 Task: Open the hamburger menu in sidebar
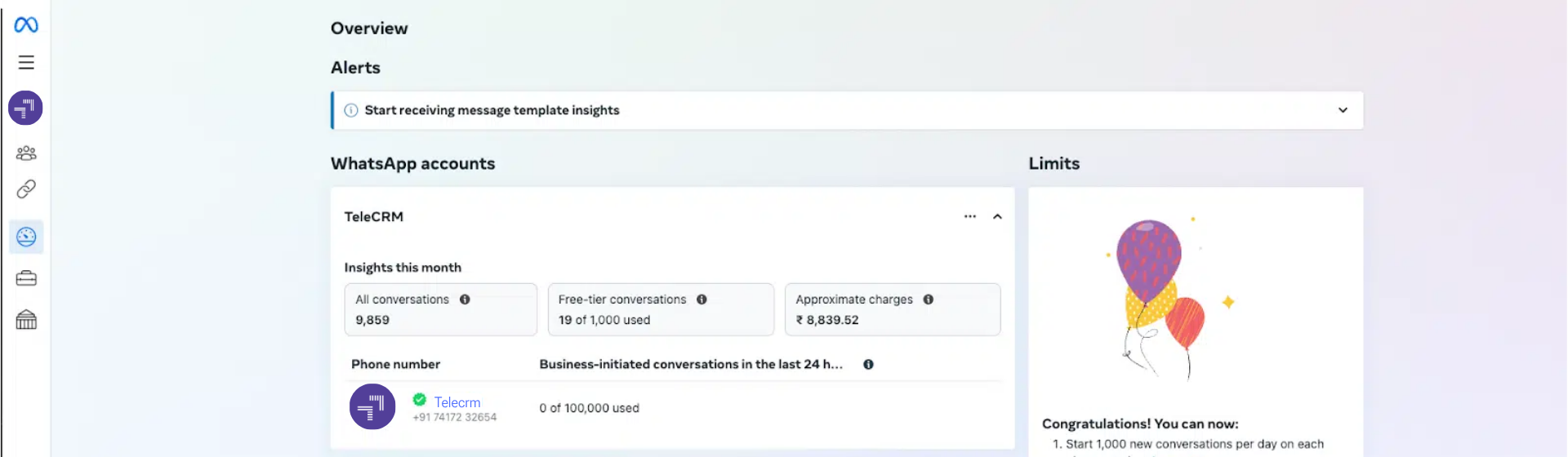[x=26, y=63]
